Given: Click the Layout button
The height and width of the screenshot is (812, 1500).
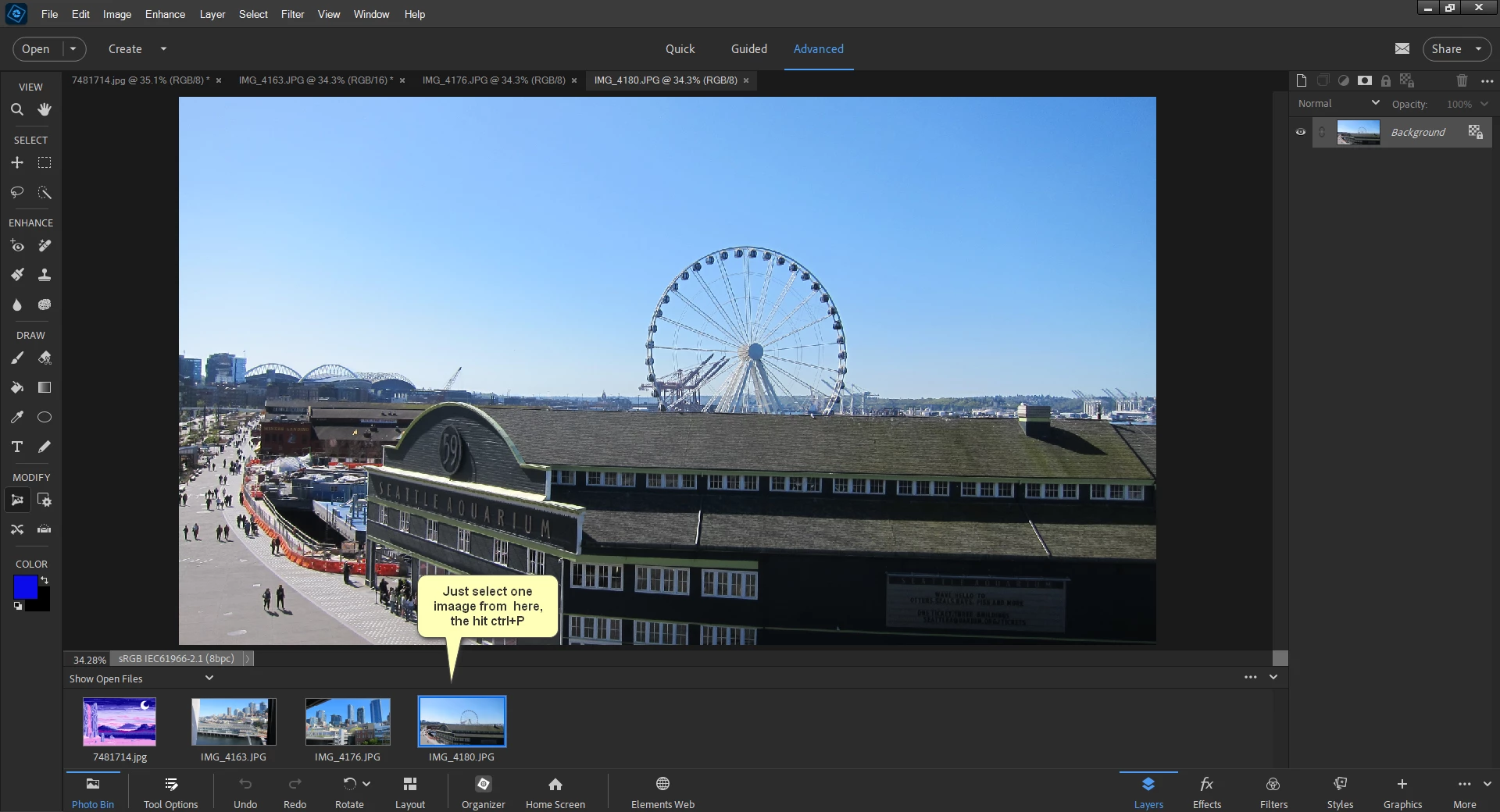Looking at the screenshot, I should pyautogui.click(x=409, y=792).
